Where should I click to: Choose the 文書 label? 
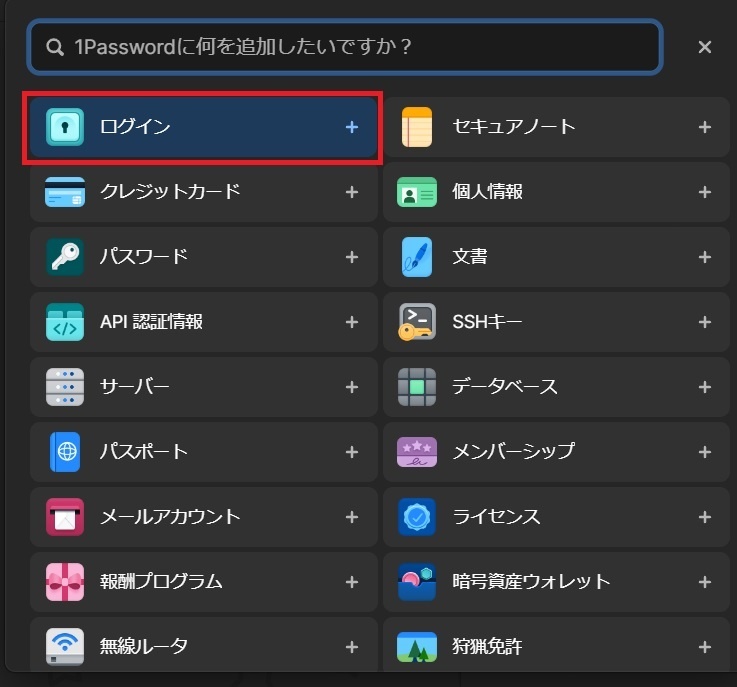pyautogui.click(x=470, y=257)
